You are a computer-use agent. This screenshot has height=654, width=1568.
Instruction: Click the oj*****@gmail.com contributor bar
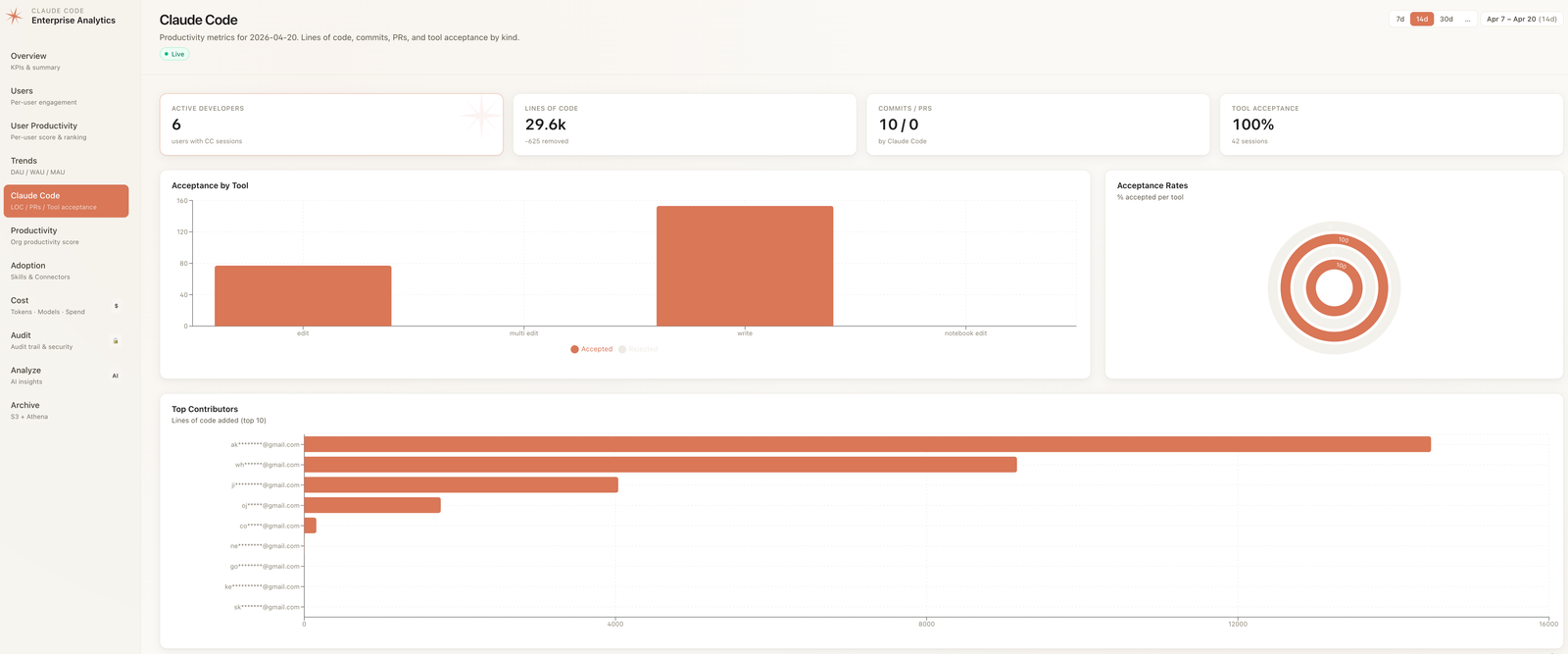click(x=372, y=505)
